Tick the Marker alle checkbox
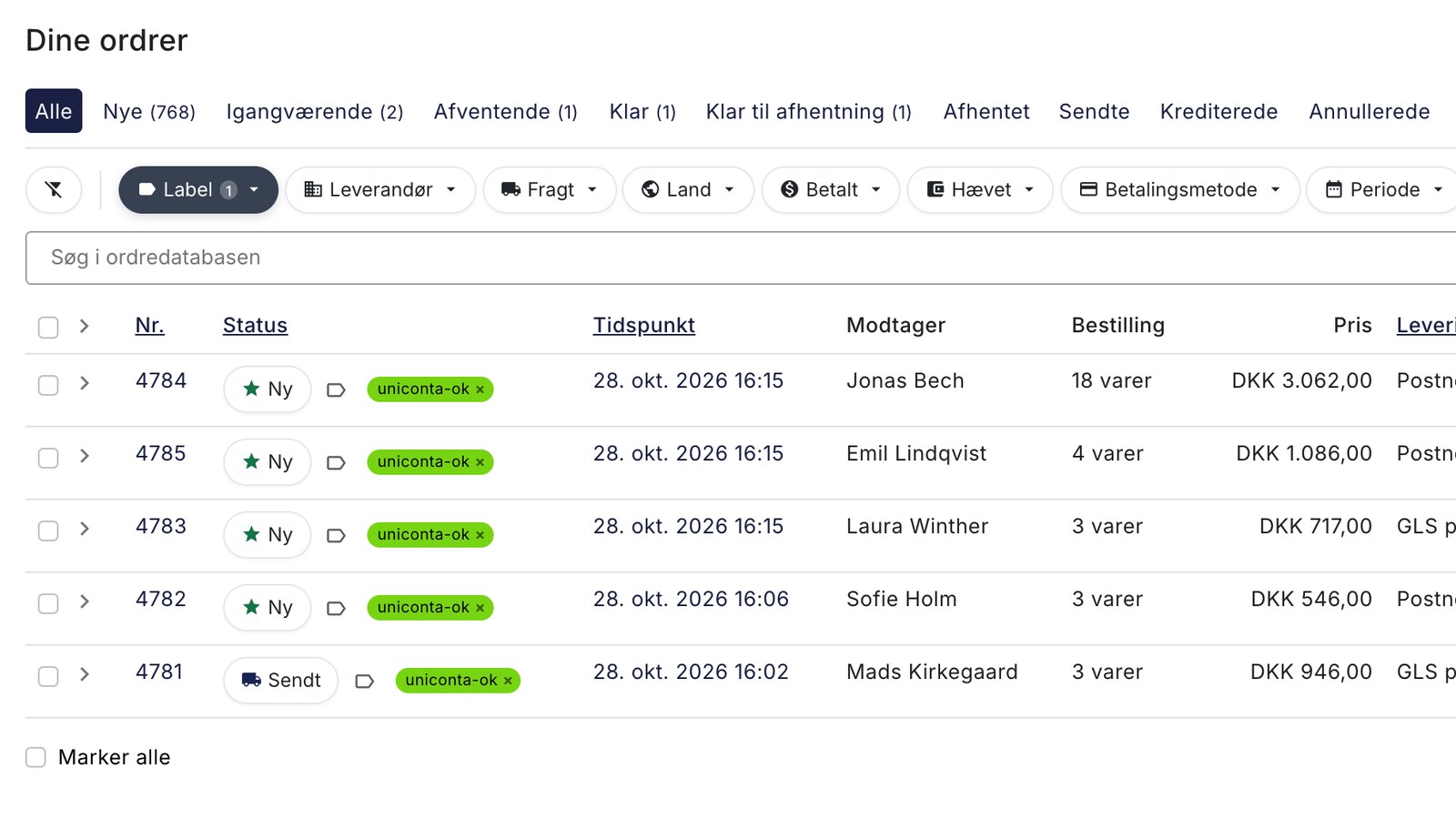Screen dimensions: 1456x819 tap(35, 757)
